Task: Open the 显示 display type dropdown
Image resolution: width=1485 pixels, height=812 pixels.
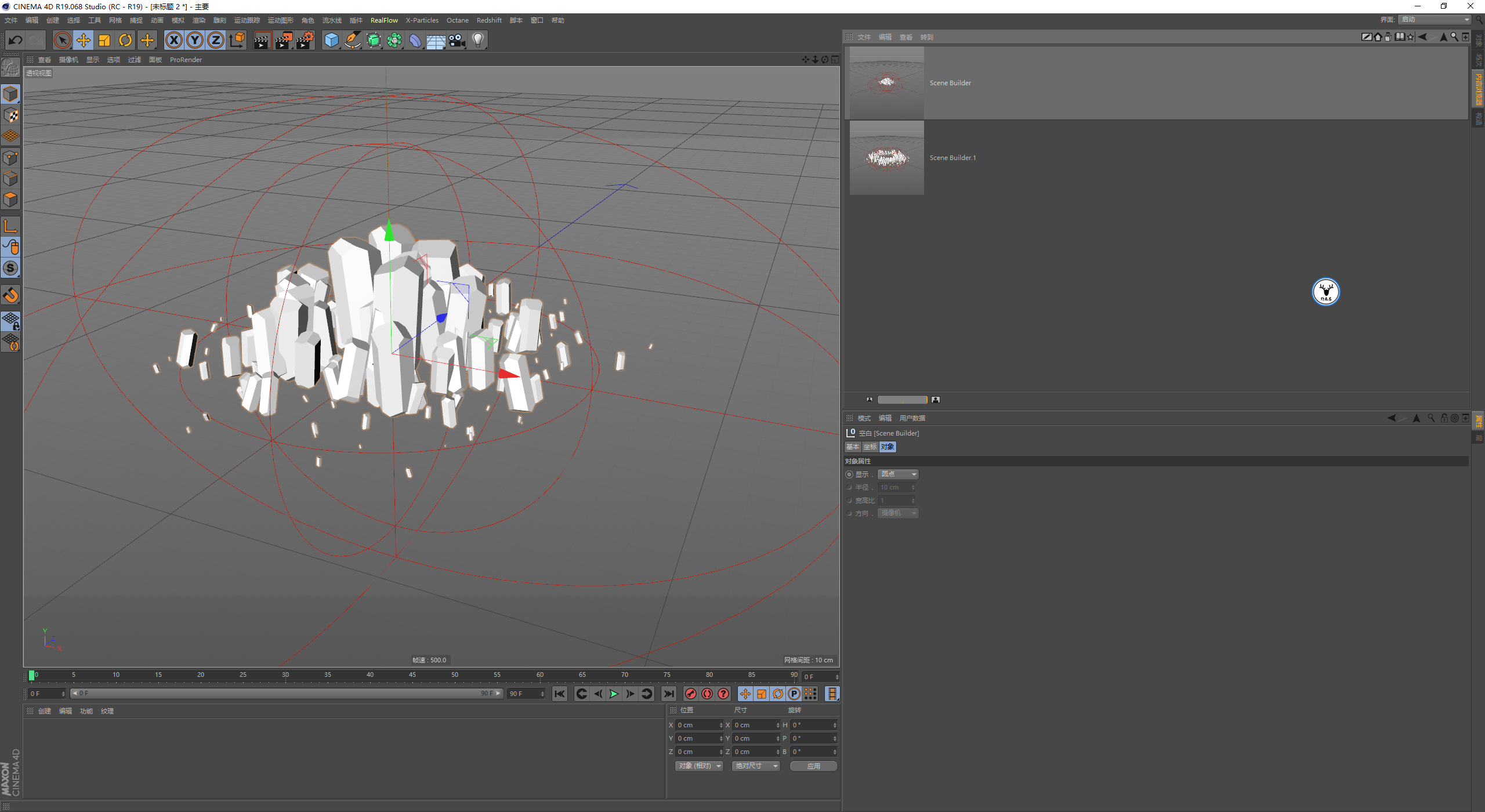Action: click(x=897, y=474)
